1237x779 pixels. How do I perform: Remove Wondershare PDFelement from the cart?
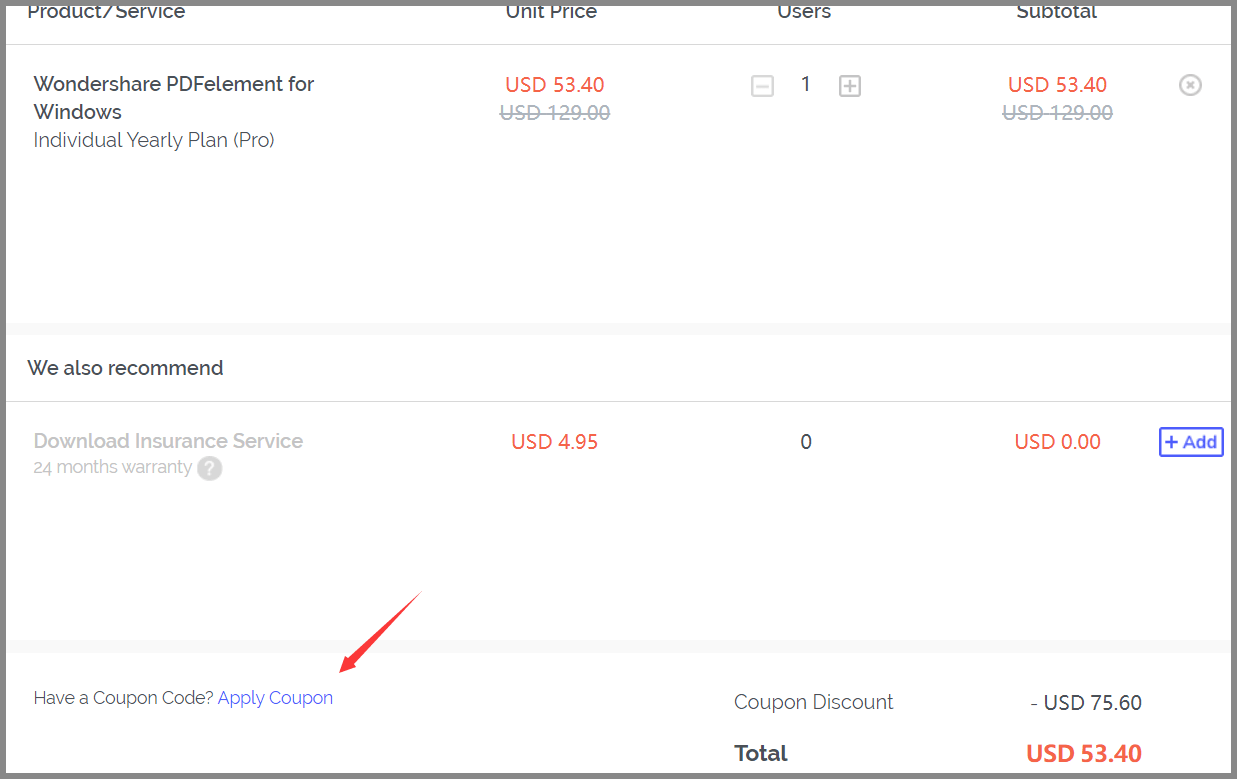[1190, 85]
